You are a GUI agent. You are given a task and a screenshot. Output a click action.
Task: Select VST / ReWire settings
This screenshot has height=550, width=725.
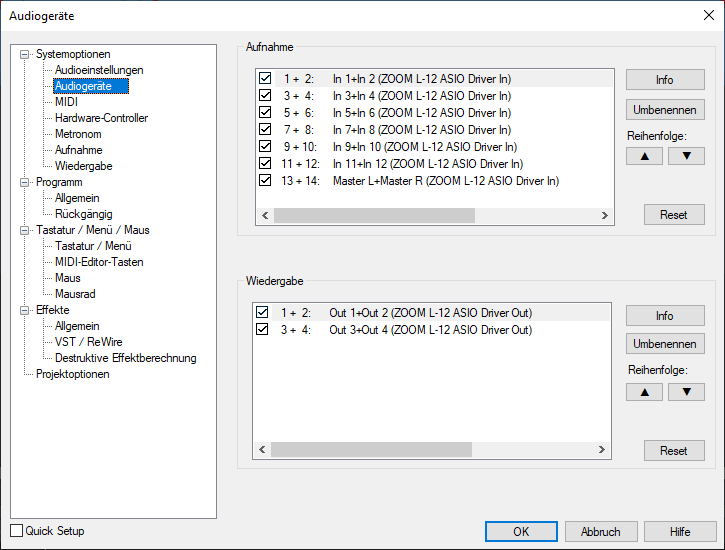tap(89, 342)
